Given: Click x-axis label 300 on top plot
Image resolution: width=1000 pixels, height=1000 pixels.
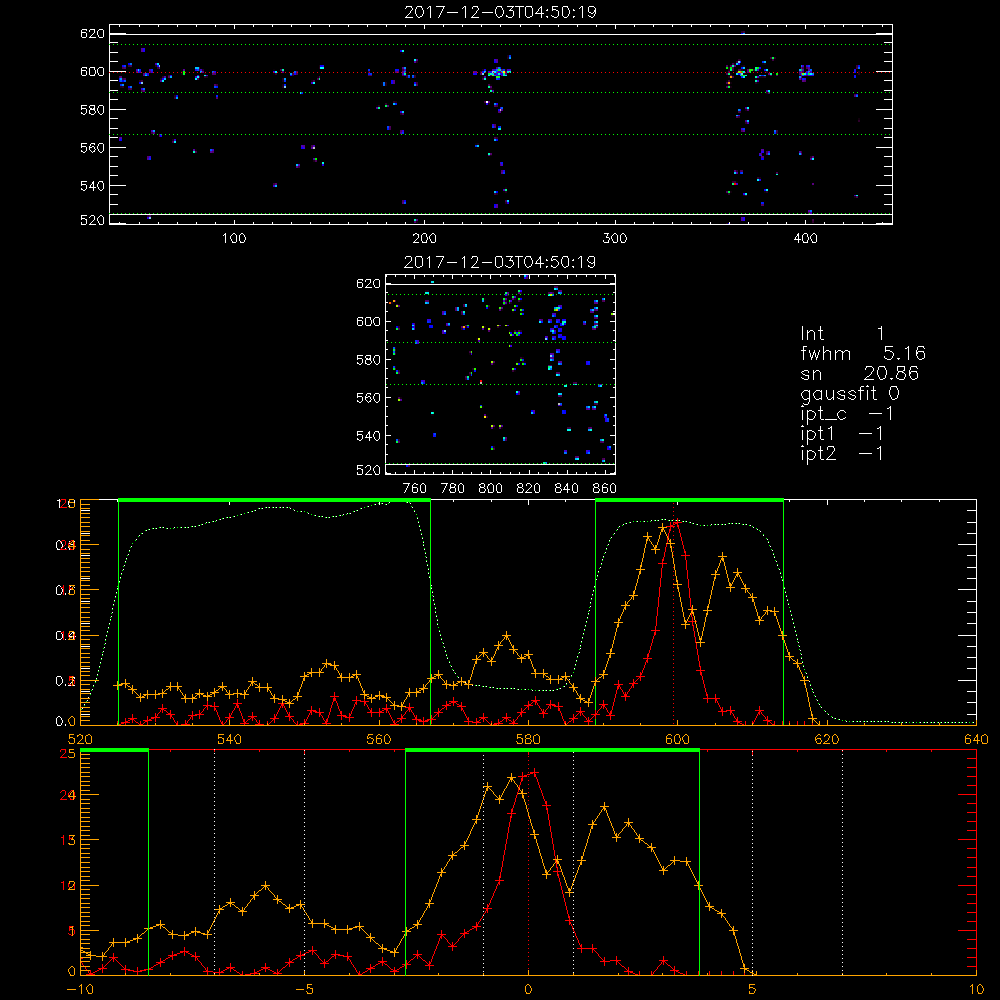Looking at the screenshot, I should tap(615, 239).
